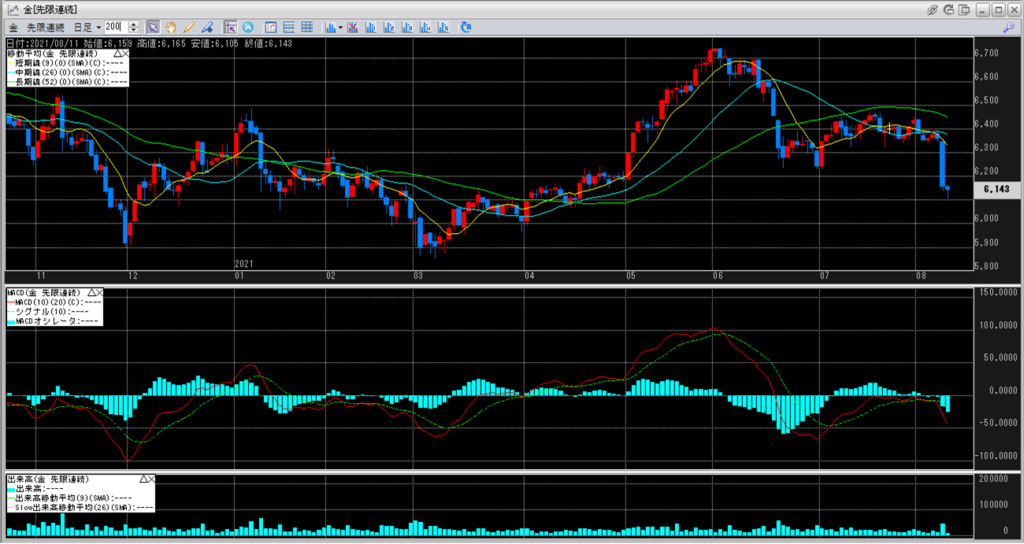This screenshot has width=1024, height=544.
Task: Click the title bar reload button
Action: pos(951,8)
